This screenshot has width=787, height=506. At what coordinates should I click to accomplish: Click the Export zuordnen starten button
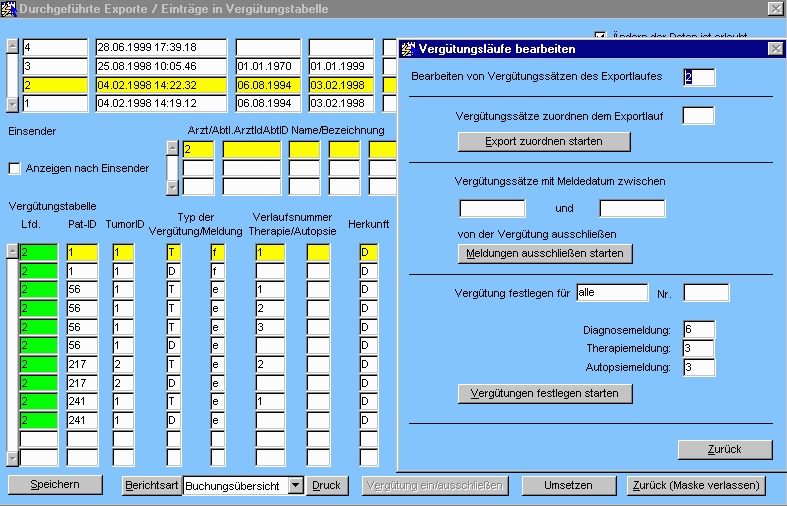point(544,141)
